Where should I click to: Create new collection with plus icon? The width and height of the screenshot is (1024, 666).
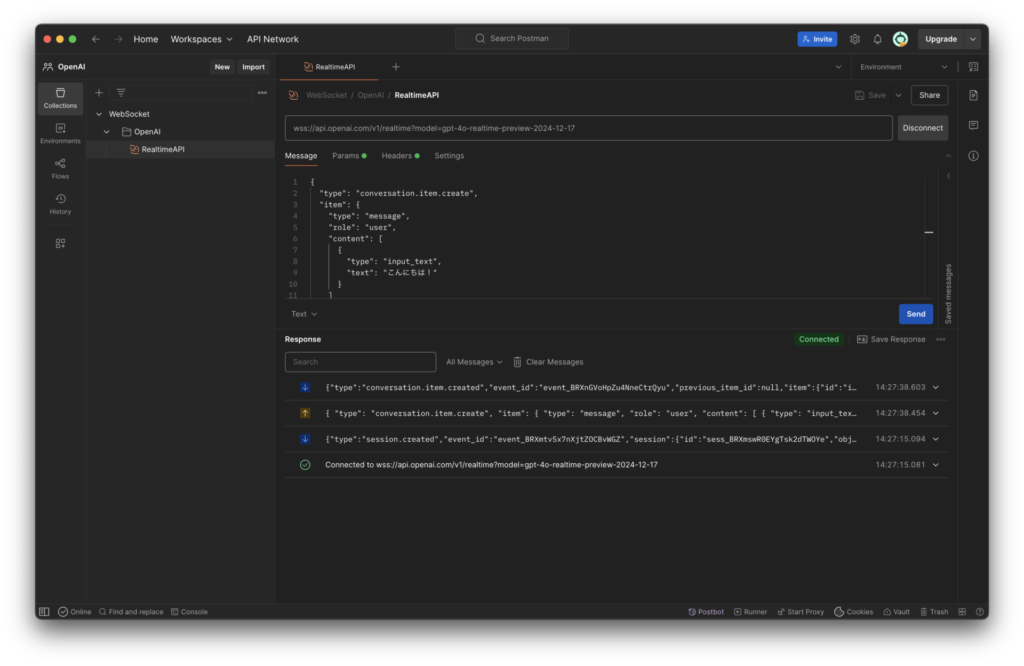point(99,93)
